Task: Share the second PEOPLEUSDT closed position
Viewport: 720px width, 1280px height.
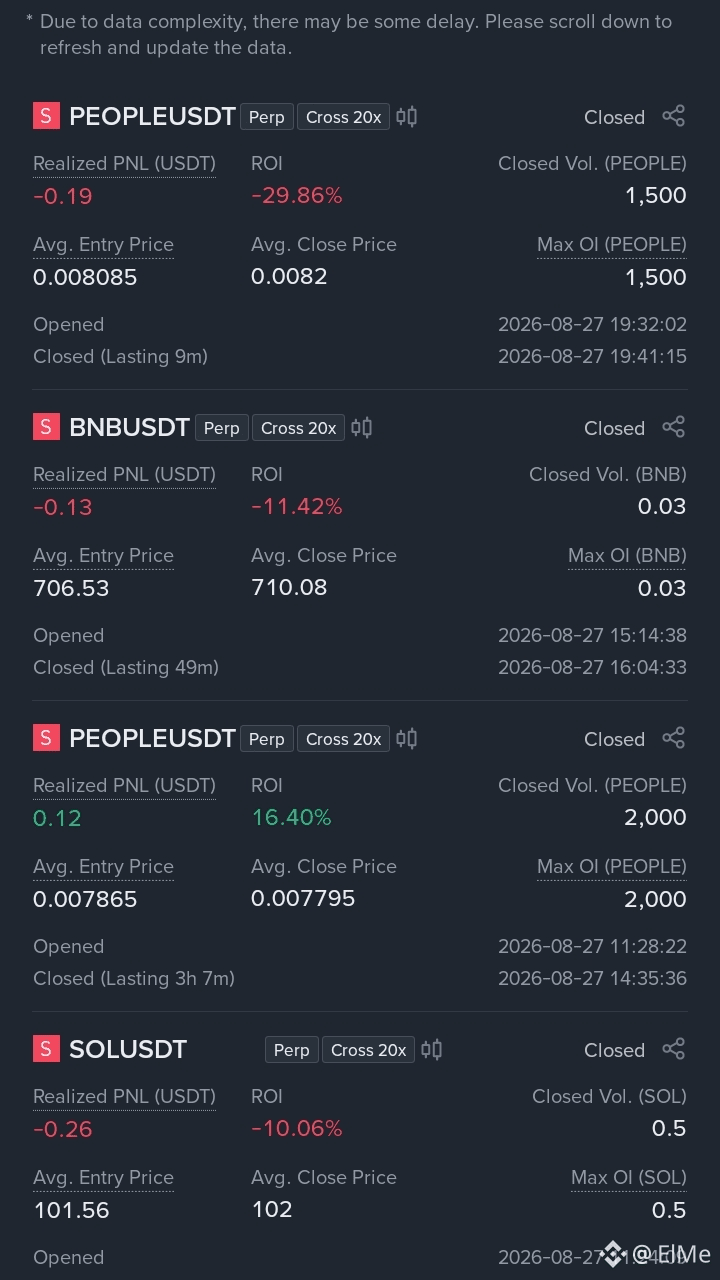Action: pyautogui.click(x=674, y=738)
